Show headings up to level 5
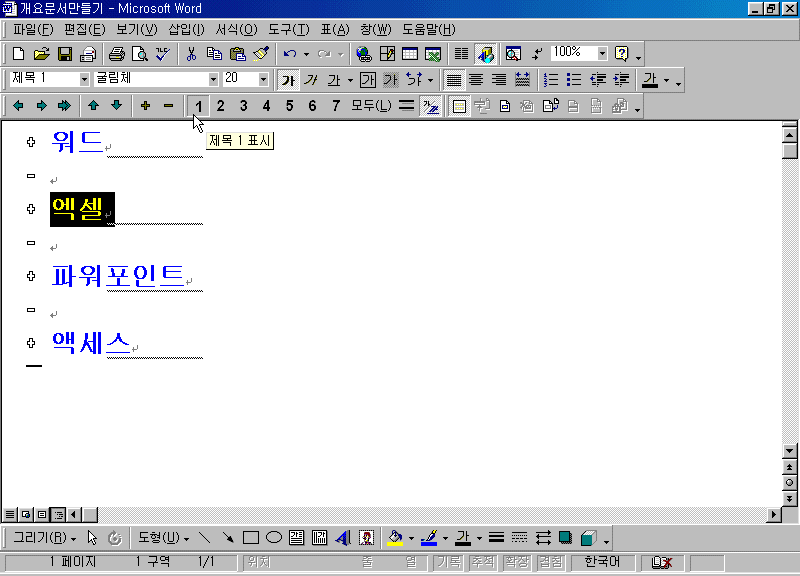This screenshot has width=800, height=576. tap(289, 106)
